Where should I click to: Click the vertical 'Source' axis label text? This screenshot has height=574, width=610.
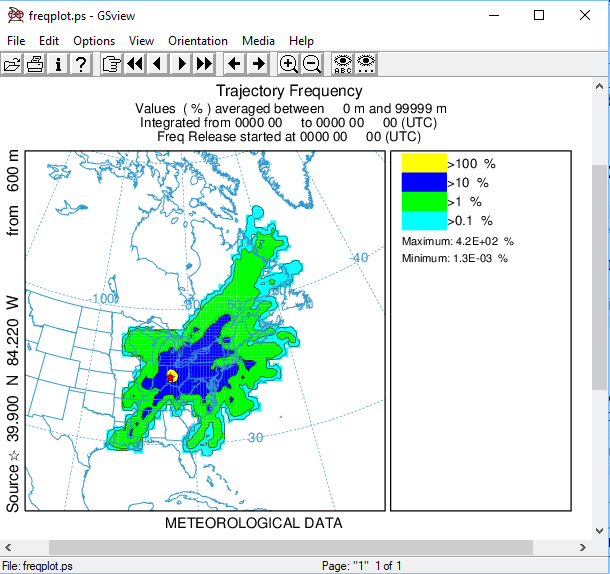(12, 488)
